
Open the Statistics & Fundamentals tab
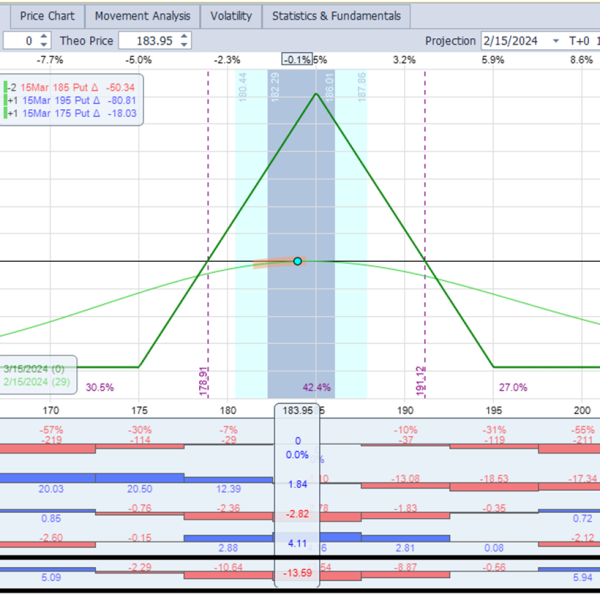(x=336, y=16)
